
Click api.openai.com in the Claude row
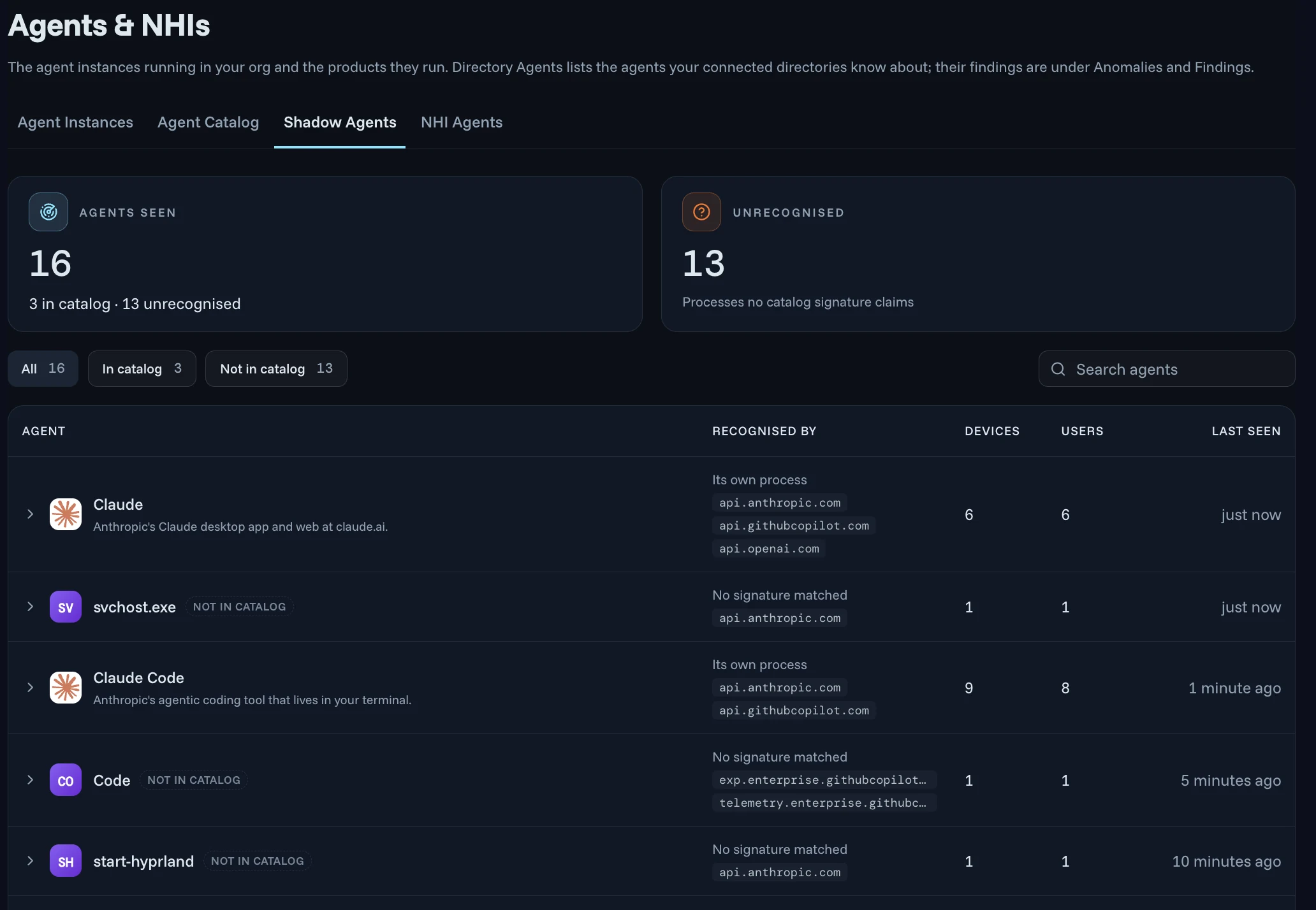click(769, 549)
